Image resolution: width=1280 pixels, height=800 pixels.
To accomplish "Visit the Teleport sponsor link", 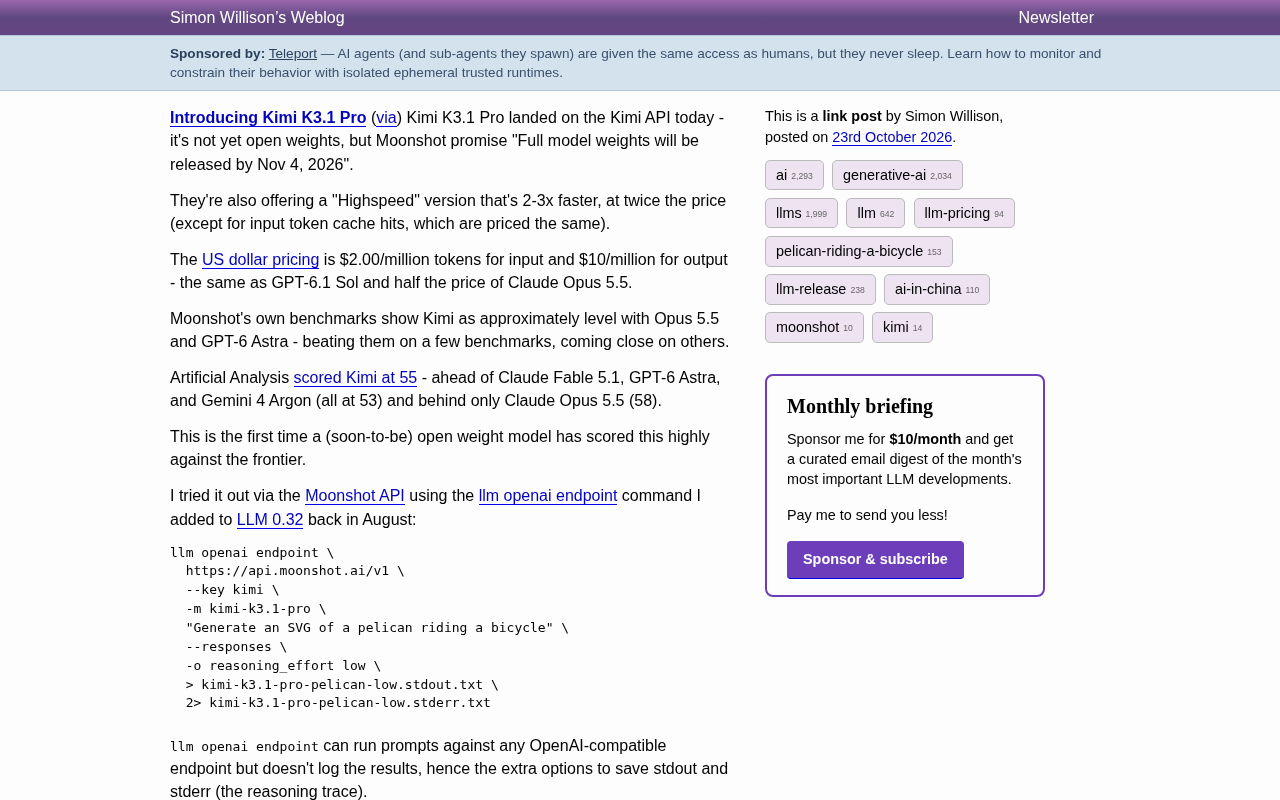I will click(293, 54).
